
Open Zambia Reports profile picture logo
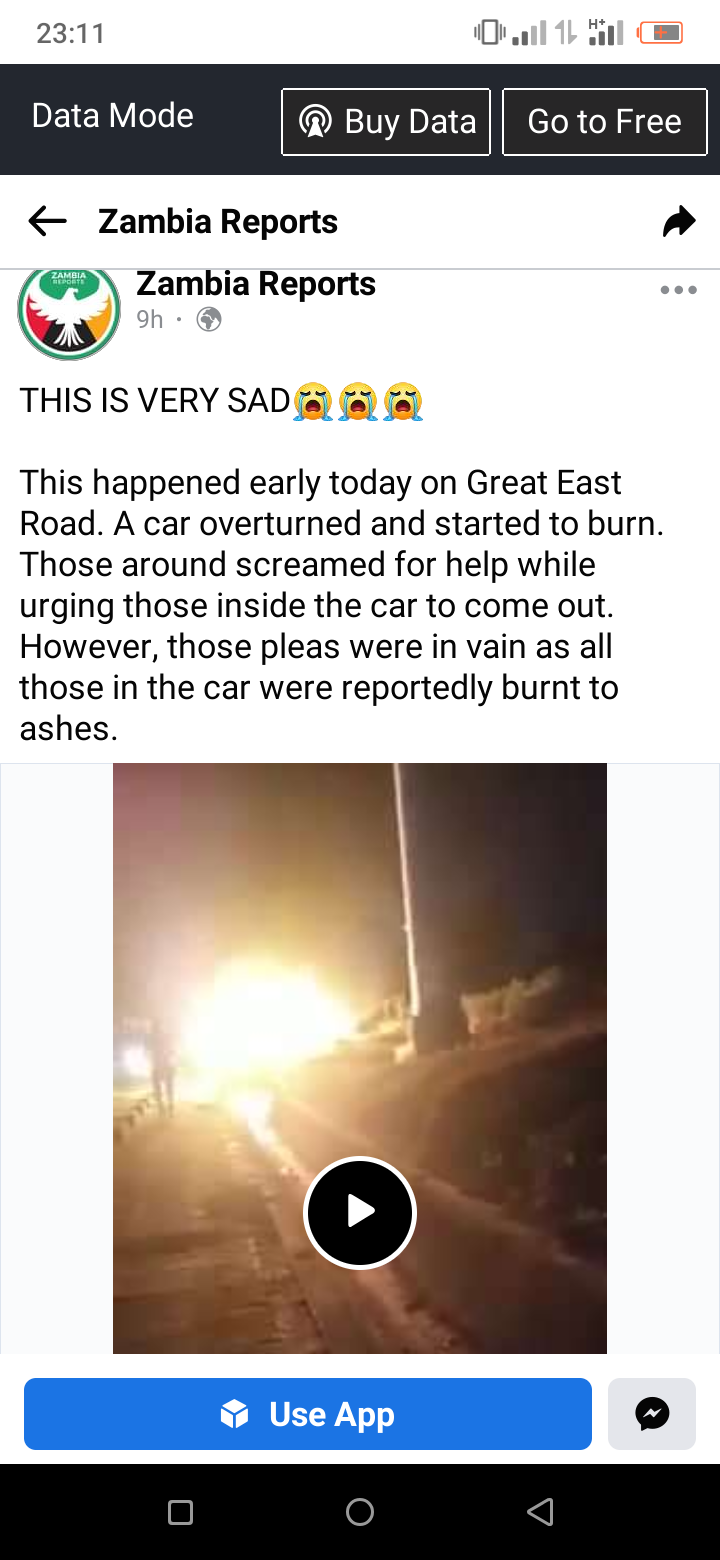(69, 312)
